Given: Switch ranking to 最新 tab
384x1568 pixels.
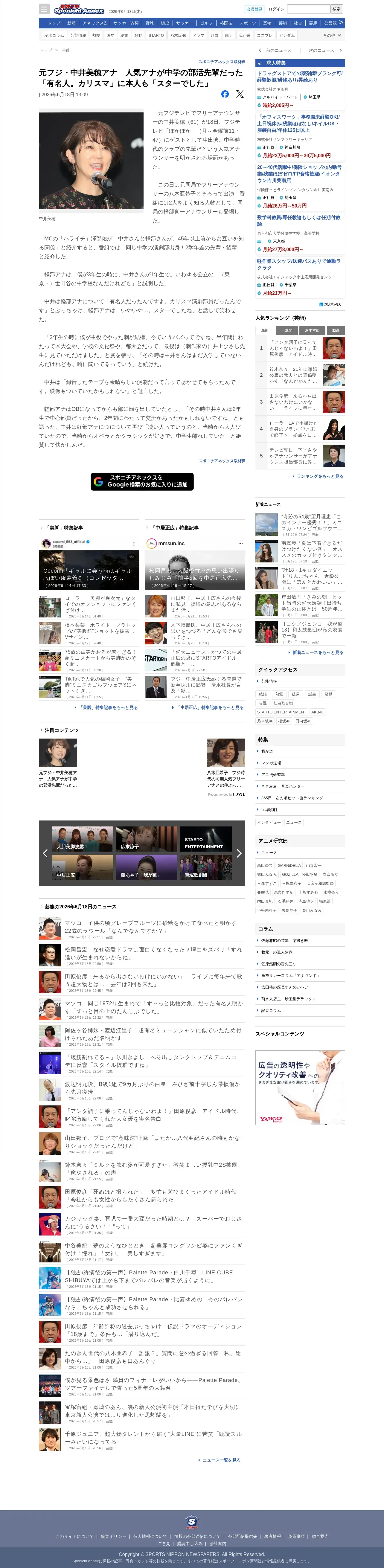Looking at the screenshot, I should 265,330.
